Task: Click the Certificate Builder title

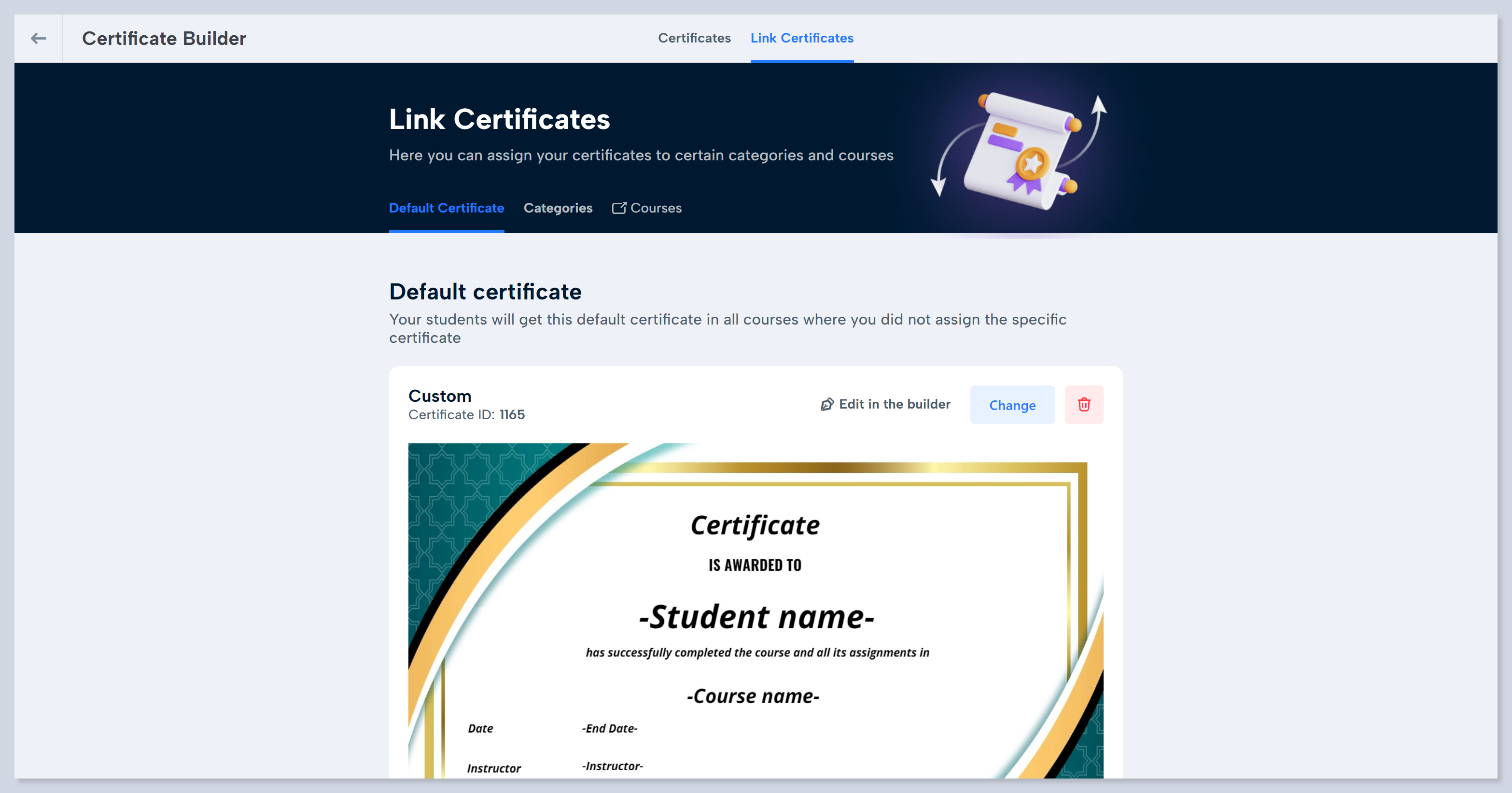Action: click(164, 39)
